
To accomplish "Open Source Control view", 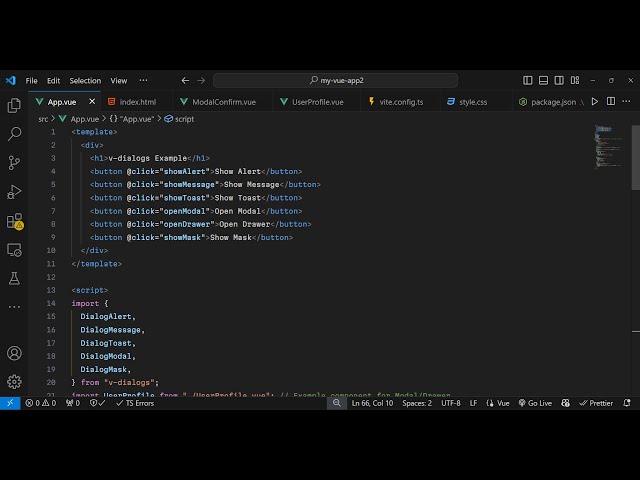I will (14, 163).
